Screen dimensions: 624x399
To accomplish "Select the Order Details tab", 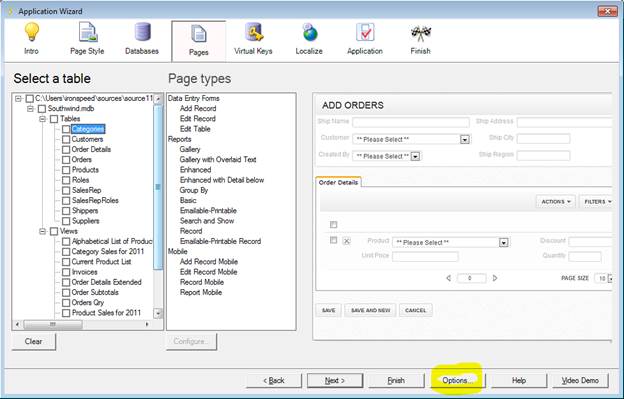I will 338,182.
